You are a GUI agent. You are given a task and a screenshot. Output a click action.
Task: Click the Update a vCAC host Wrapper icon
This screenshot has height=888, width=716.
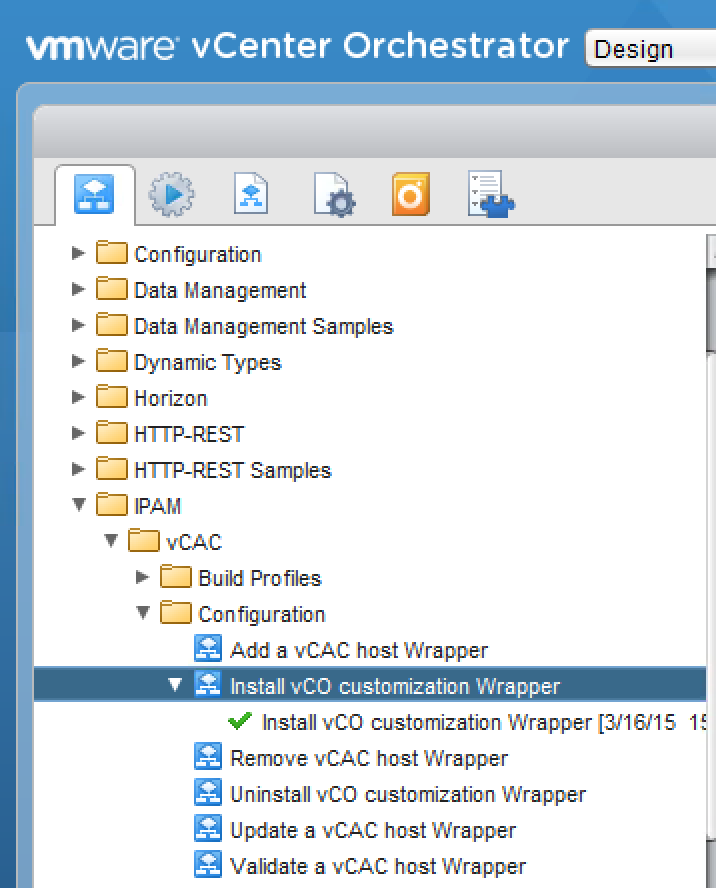(208, 829)
